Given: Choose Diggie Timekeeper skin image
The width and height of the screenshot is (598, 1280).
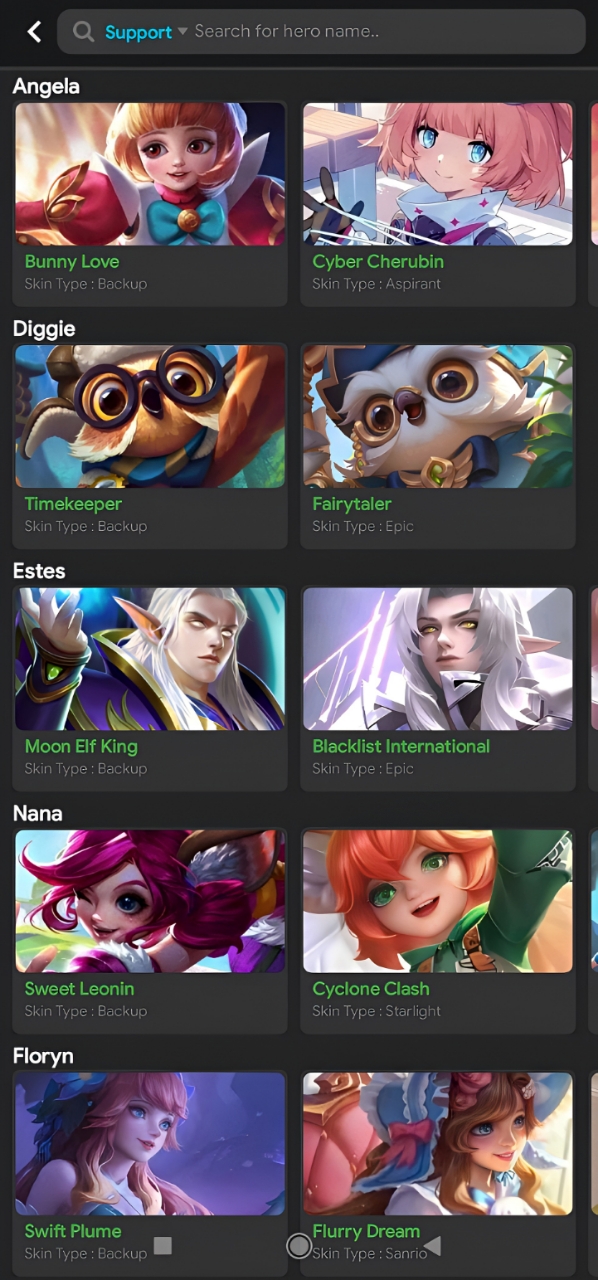Looking at the screenshot, I should click(150, 417).
